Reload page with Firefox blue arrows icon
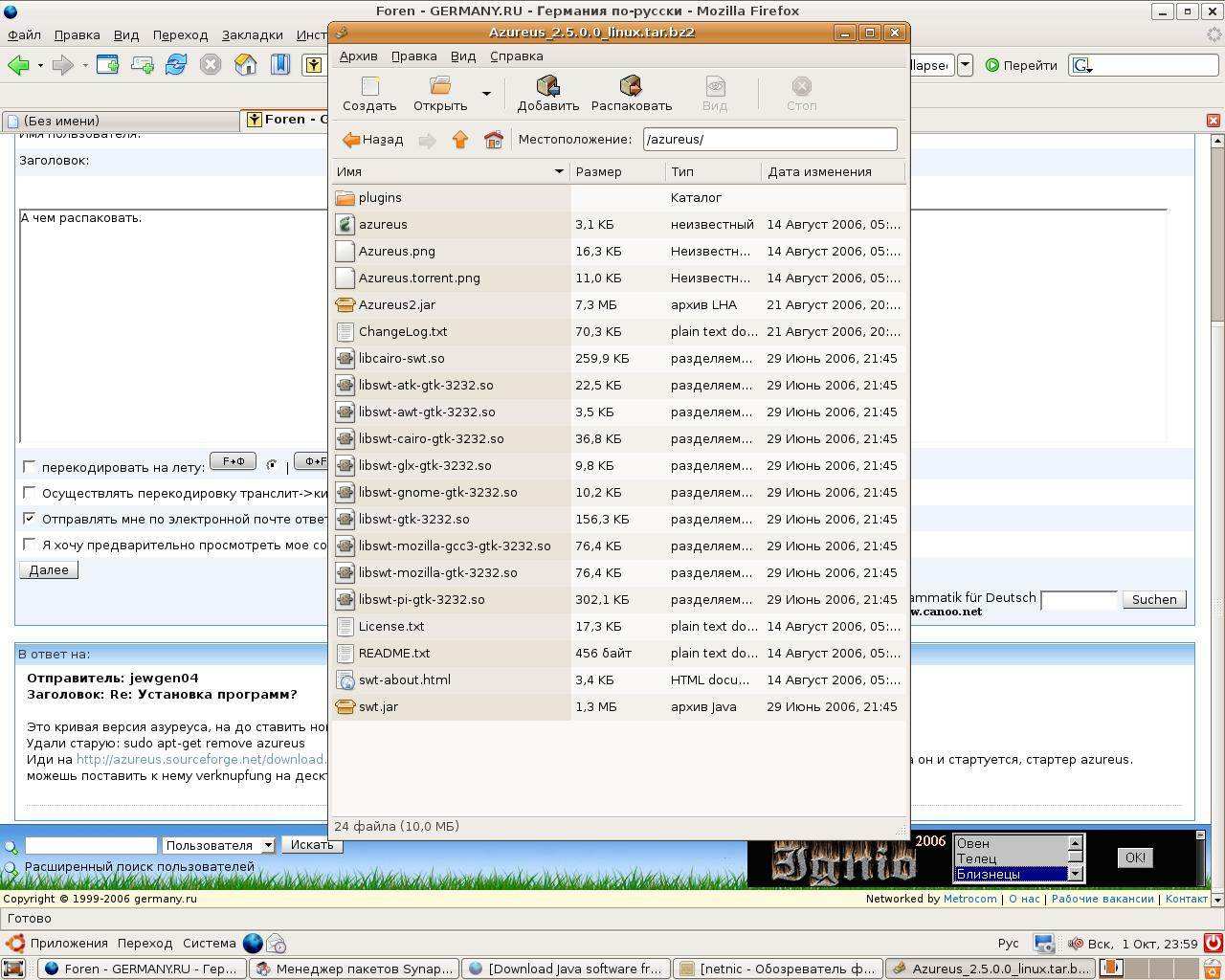This screenshot has width=1225, height=980. pyautogui.click(x=176, y=65)
